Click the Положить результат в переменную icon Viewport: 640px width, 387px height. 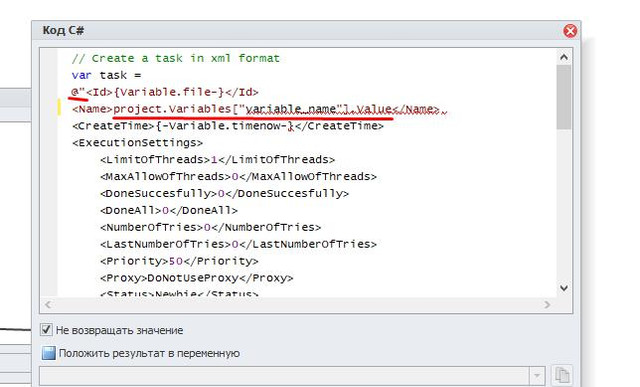[49, 353]
